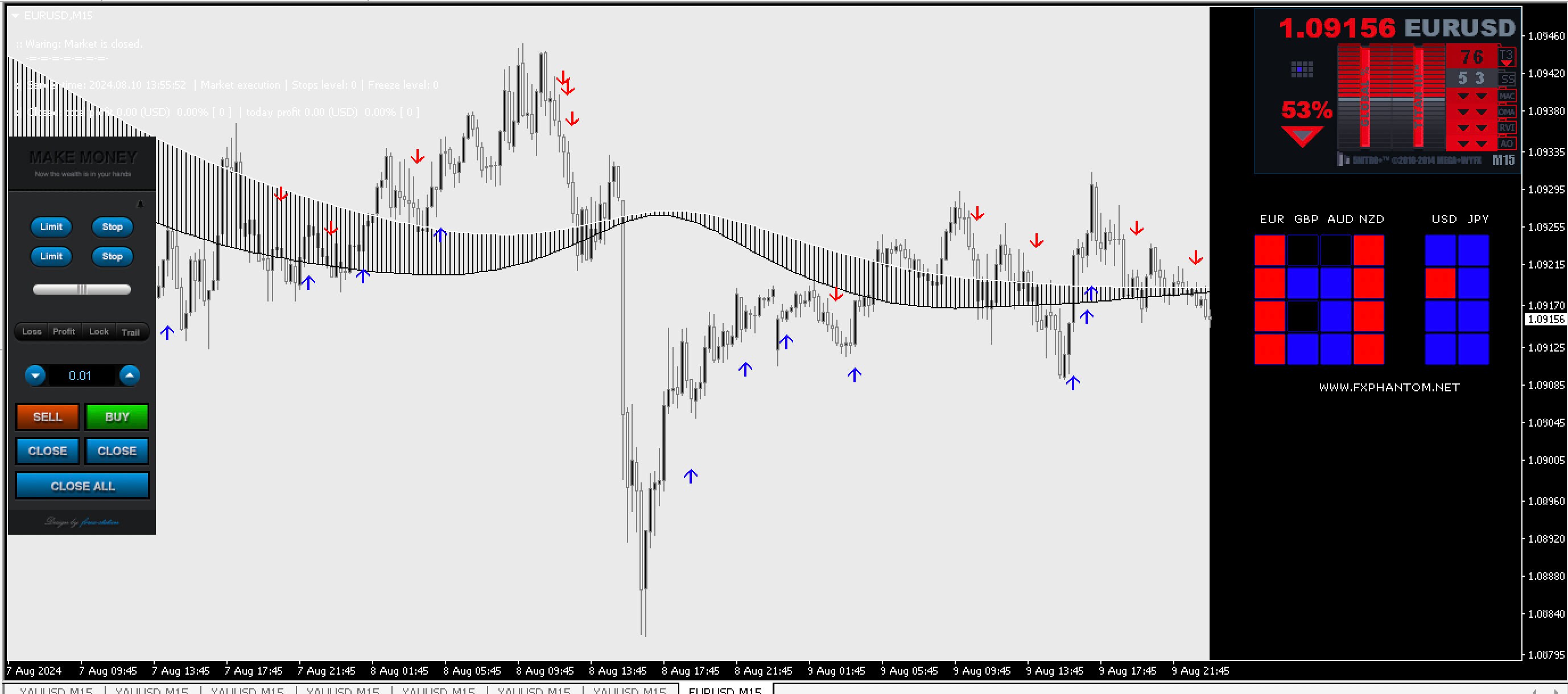The width and height of the screenshot is (1568, 694).
Task: Click the lot size increase arrow
Action: pos(129,375)
